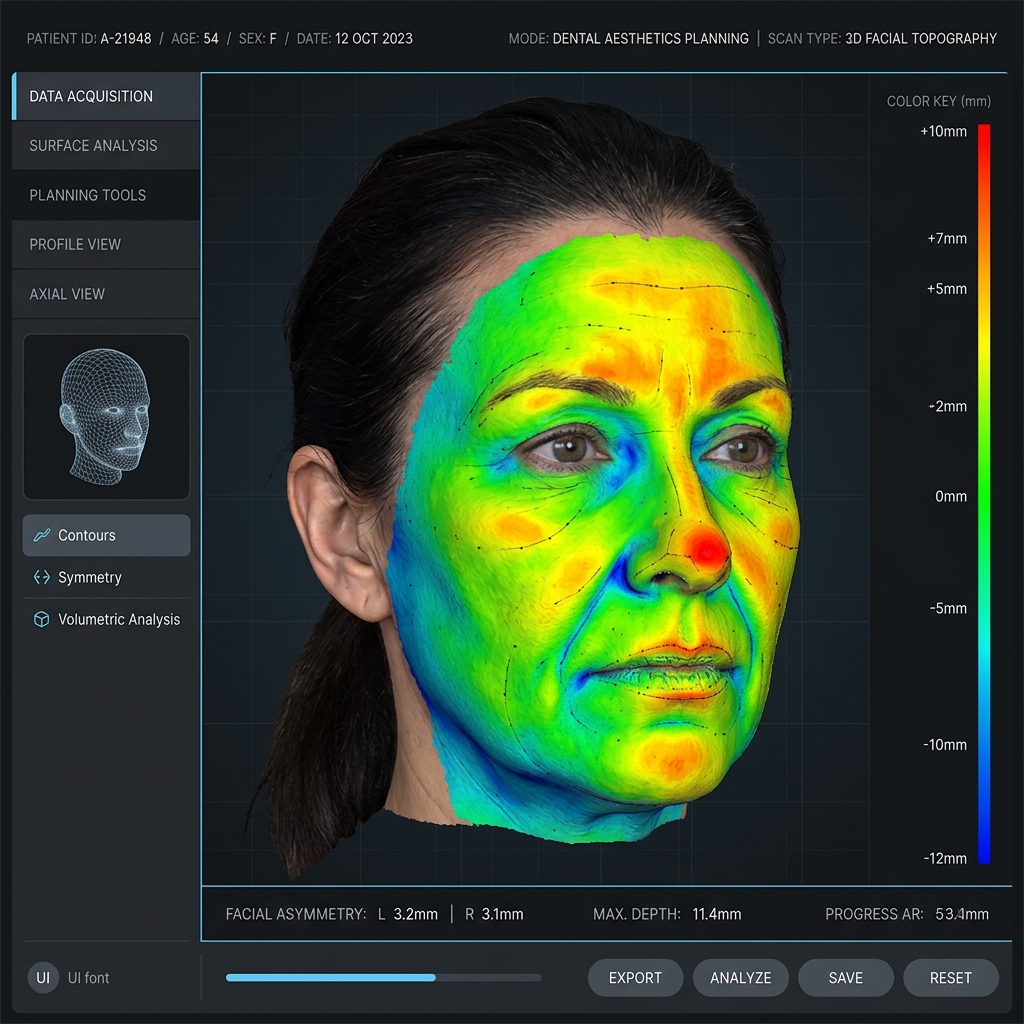This screenshot has height=1024, width=1024.
Task: Click the Volumetric Analysis cube icon
Action: click(42, 619)
